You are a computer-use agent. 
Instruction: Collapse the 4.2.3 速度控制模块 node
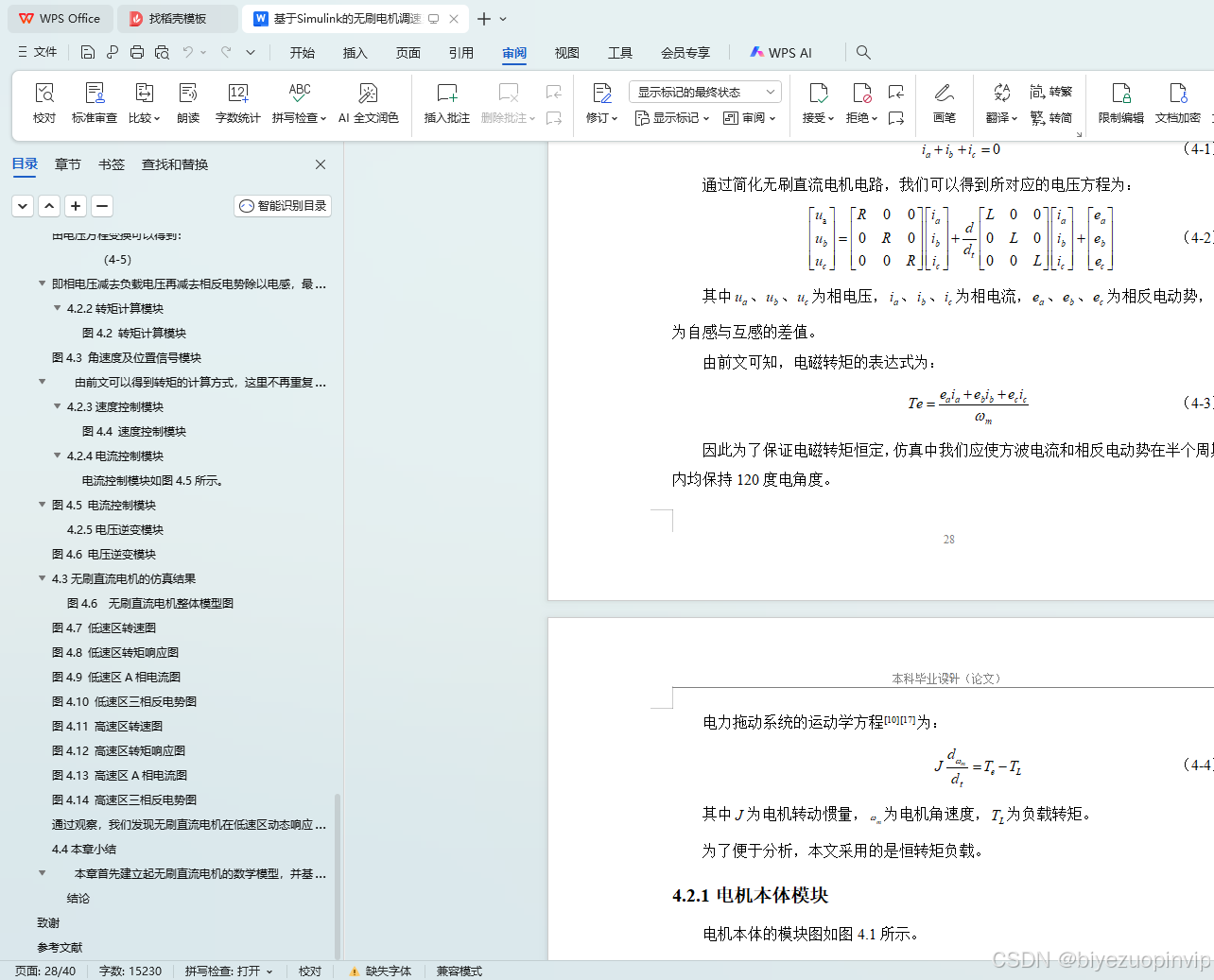point(57,406)
